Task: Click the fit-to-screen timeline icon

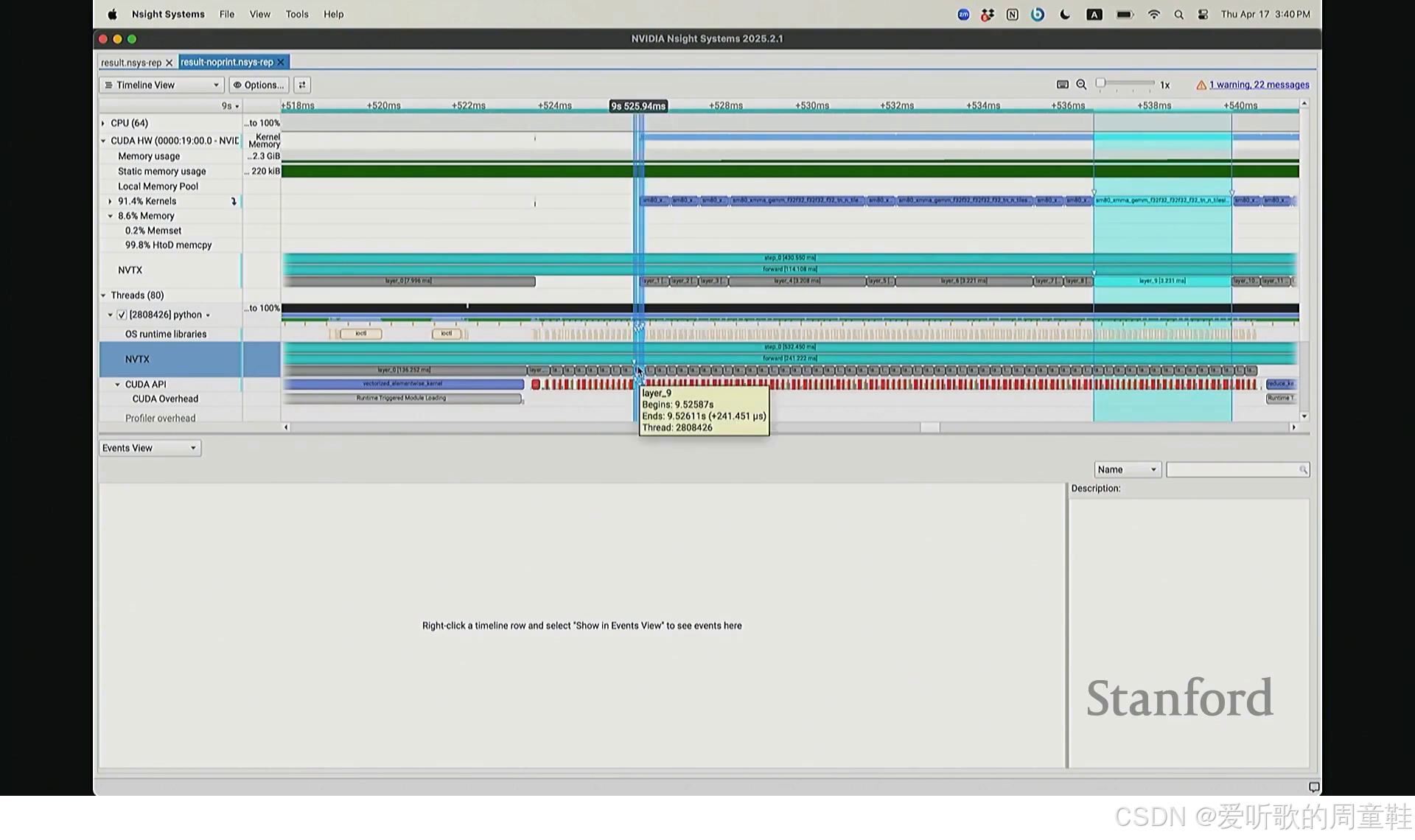Action: [x=1063, y=85]
